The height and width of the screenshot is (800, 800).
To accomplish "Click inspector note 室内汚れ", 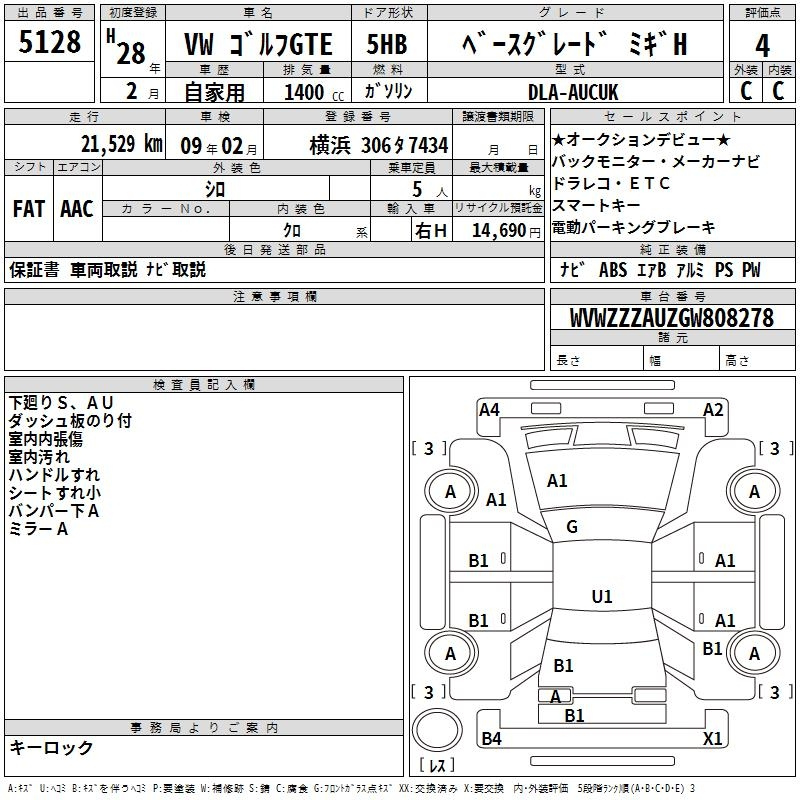I will [x=39, y=457].
